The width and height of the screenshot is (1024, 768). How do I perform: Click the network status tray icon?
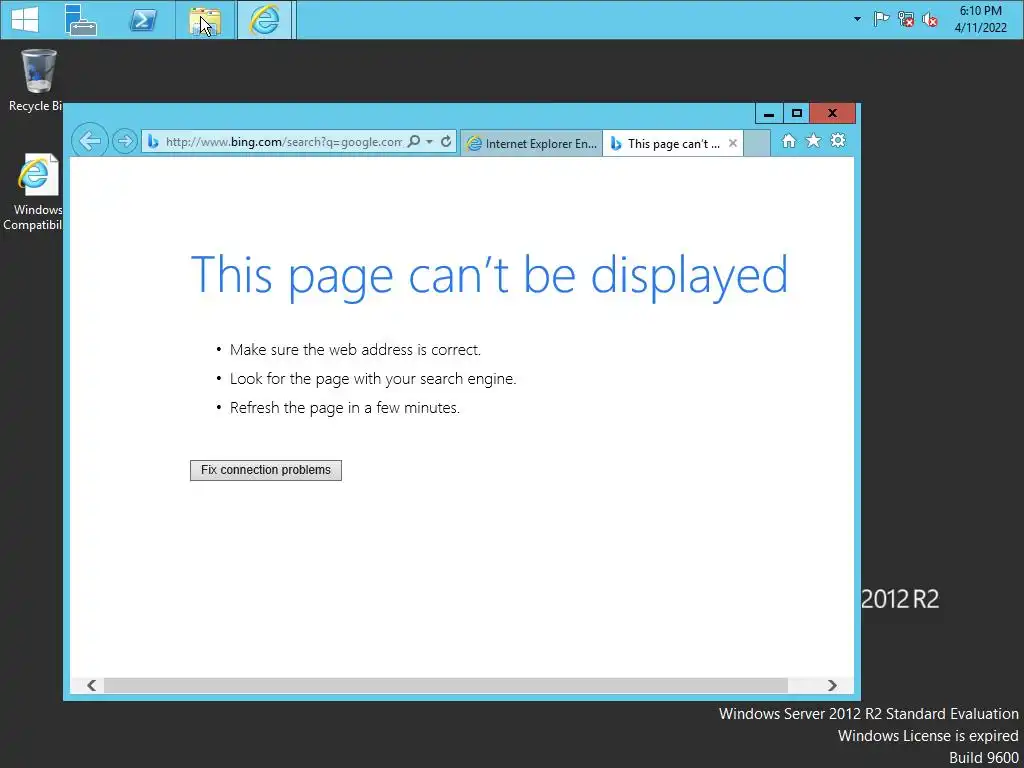[905, 19]
